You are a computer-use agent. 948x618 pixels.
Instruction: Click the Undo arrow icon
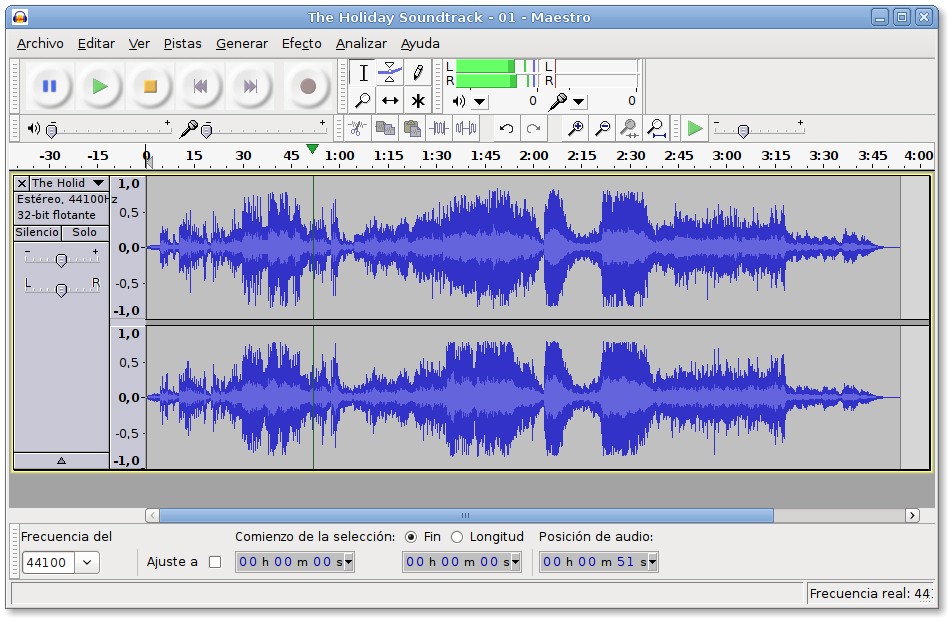(x=506, y=128)
